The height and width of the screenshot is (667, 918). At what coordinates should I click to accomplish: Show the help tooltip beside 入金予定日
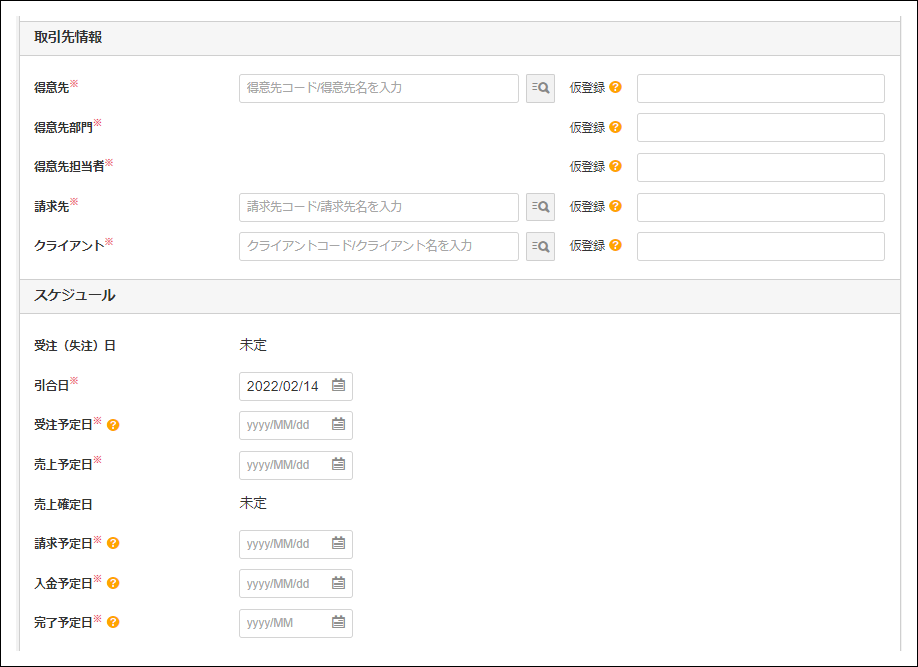click(113, 583)
